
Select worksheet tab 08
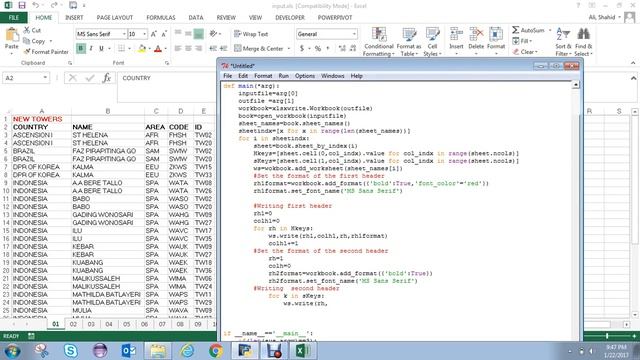[180, 324]
